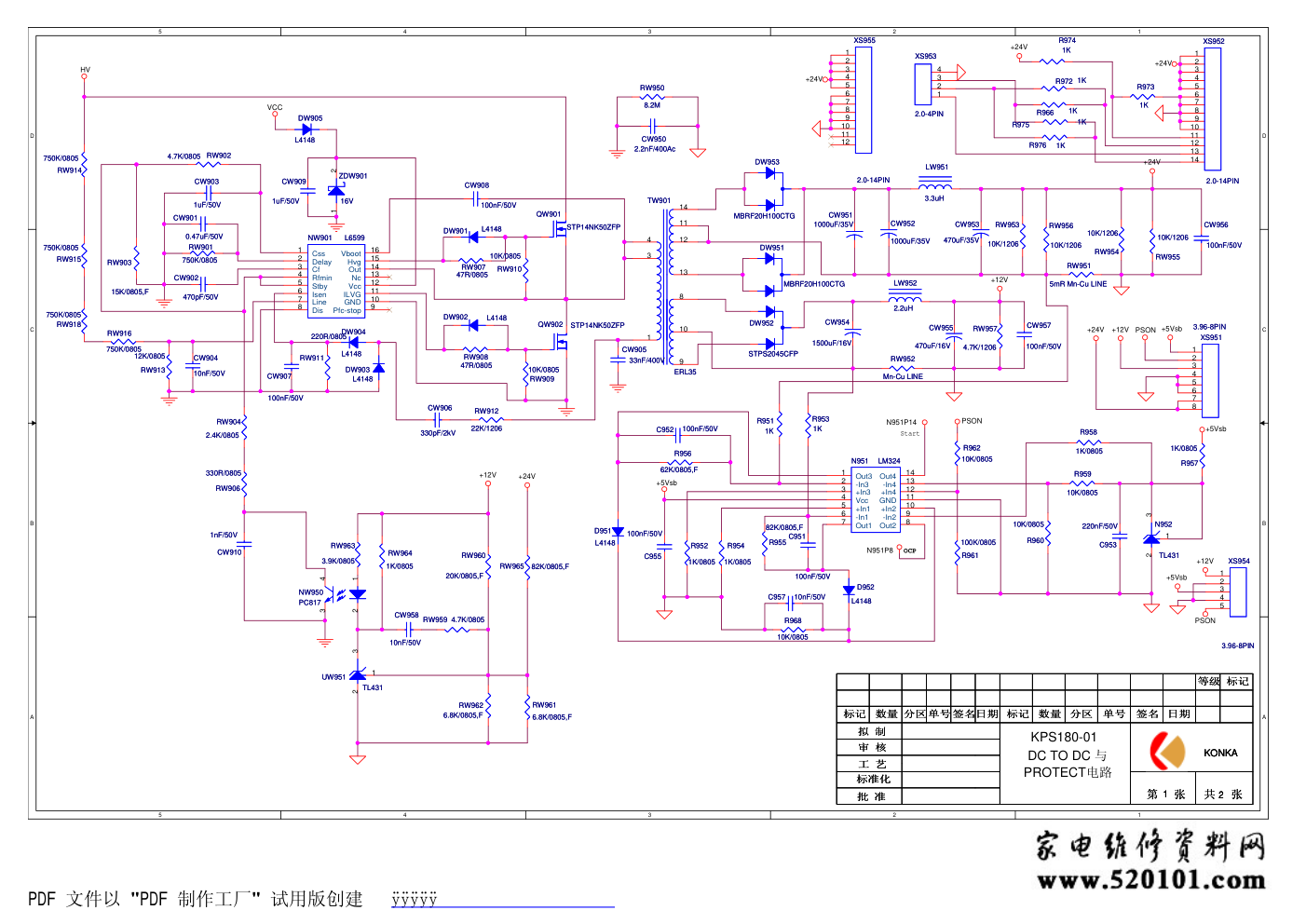Click the RW961 6.8K/0805,F label

pos(551,711)
